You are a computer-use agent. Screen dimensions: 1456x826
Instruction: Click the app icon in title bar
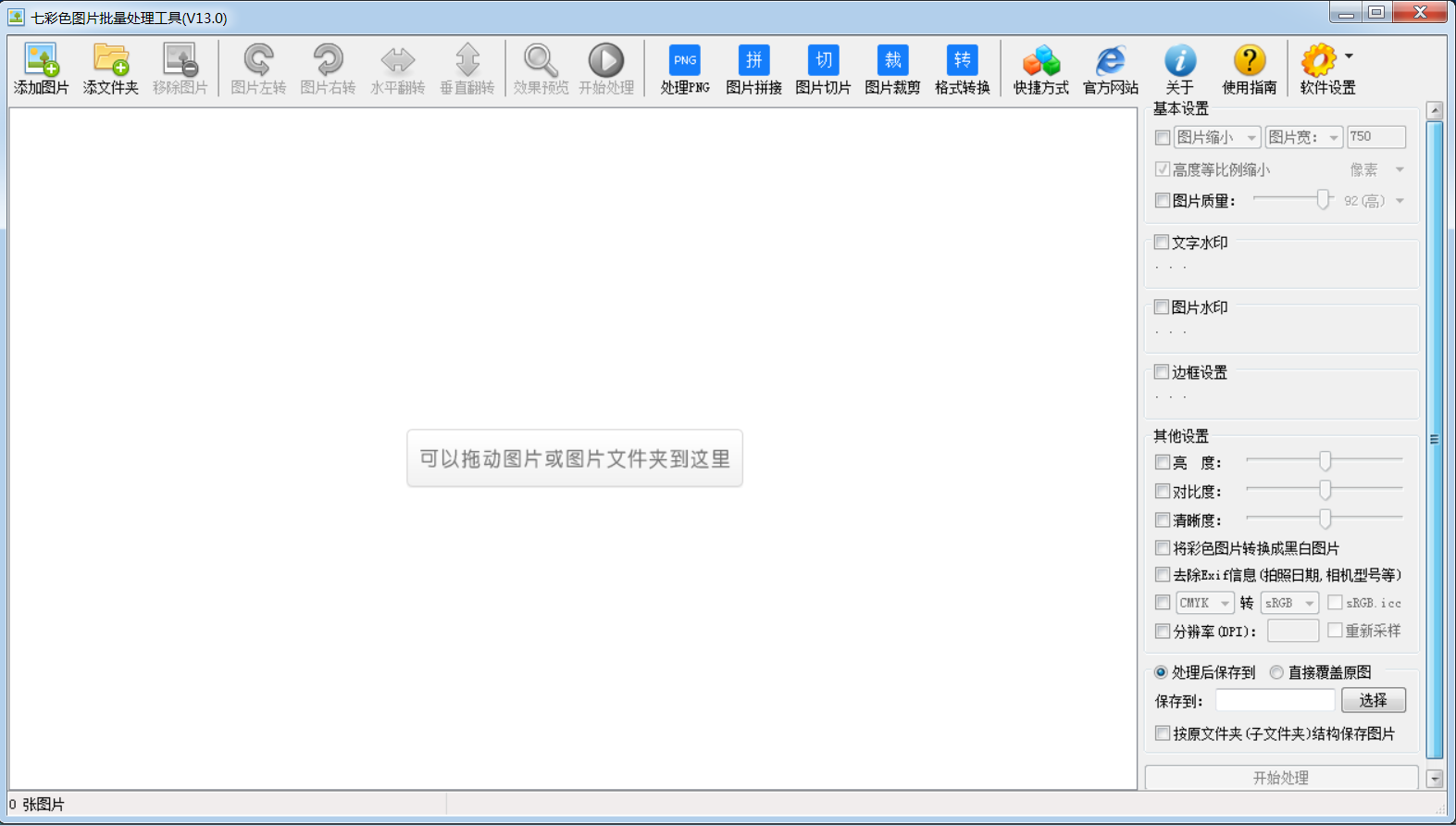[16, 18]
